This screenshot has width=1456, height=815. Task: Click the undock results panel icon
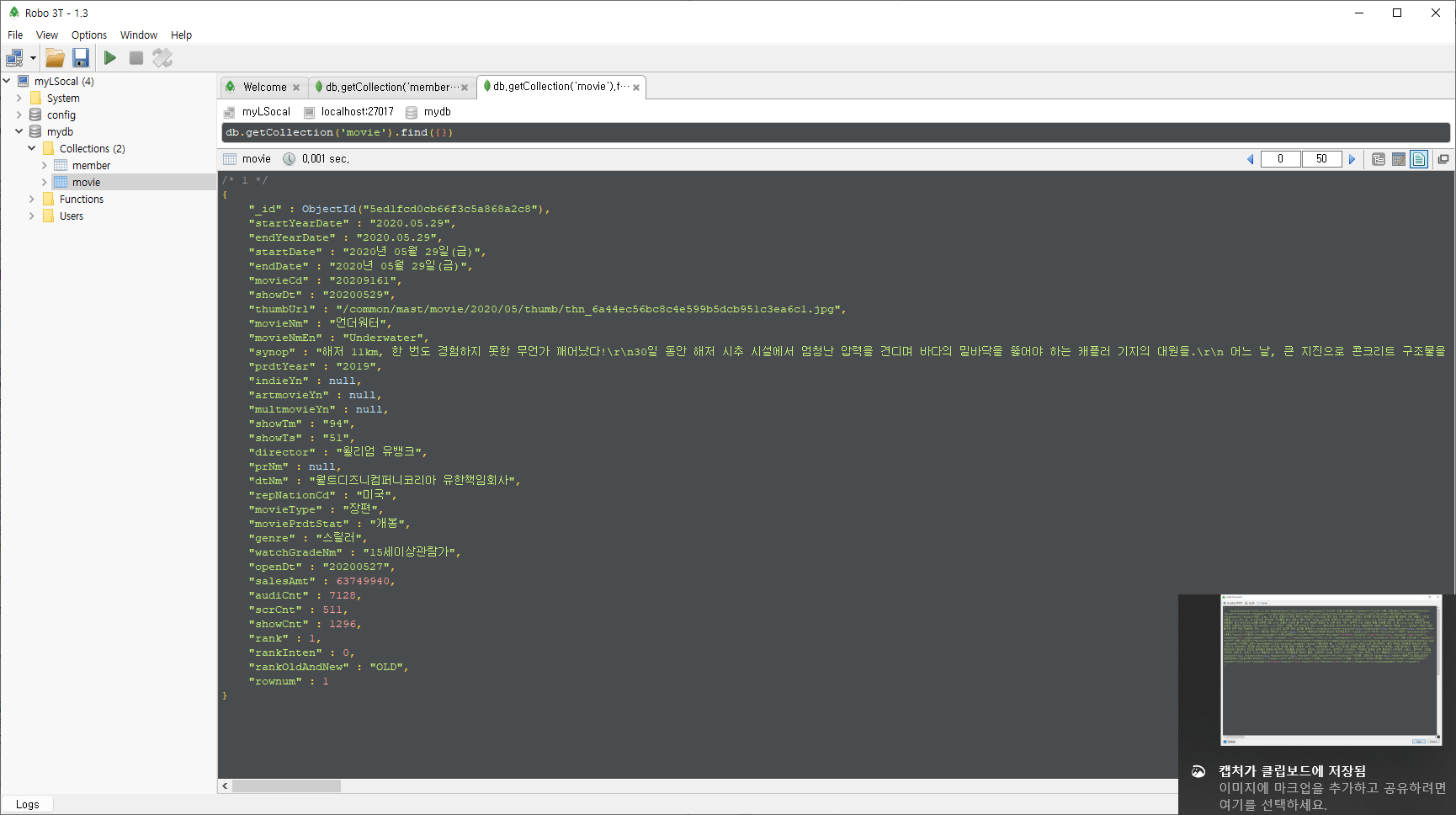tap(1443, 159)
